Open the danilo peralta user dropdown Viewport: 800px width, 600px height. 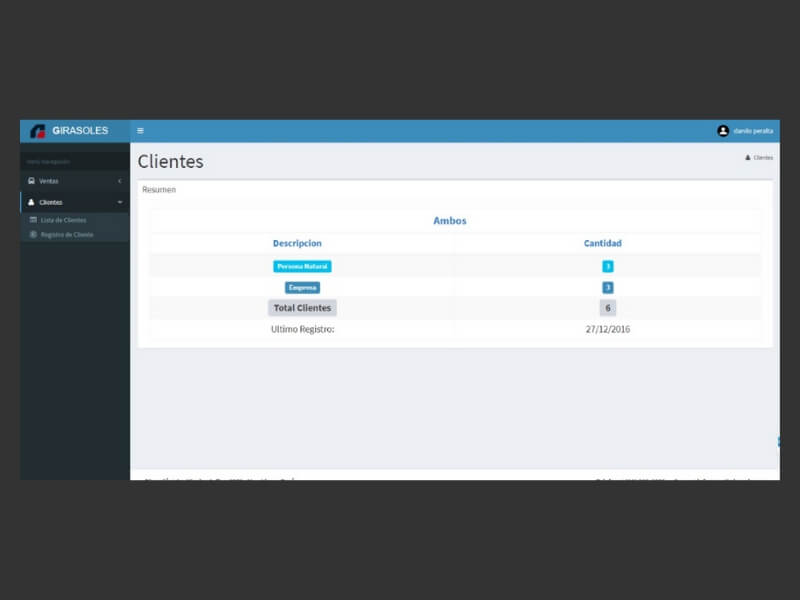click(x=752, y=131)
